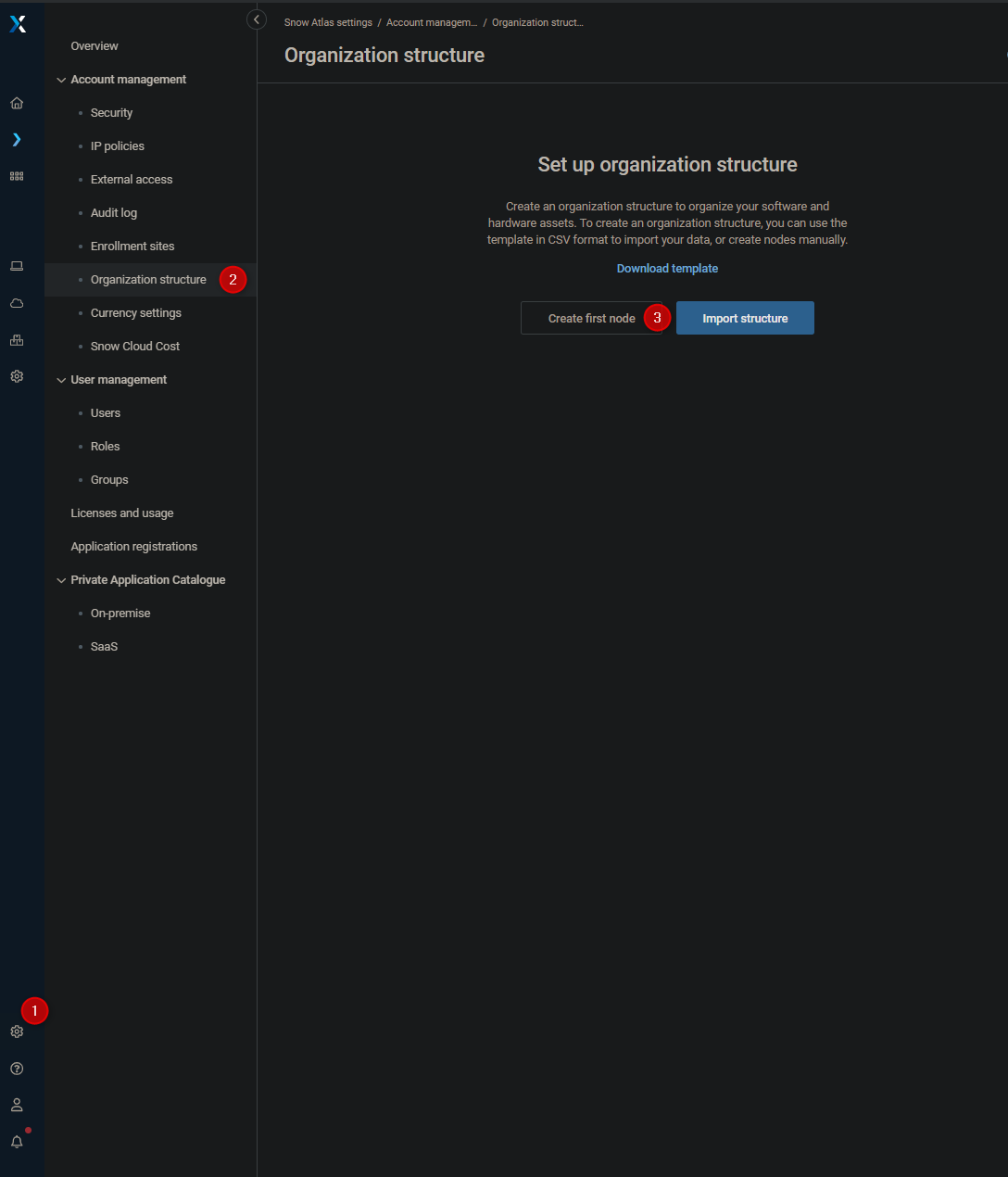Collapse the Account management section chevron
This screenshot has width=1008, height=1177.
[x=61, y=80]
